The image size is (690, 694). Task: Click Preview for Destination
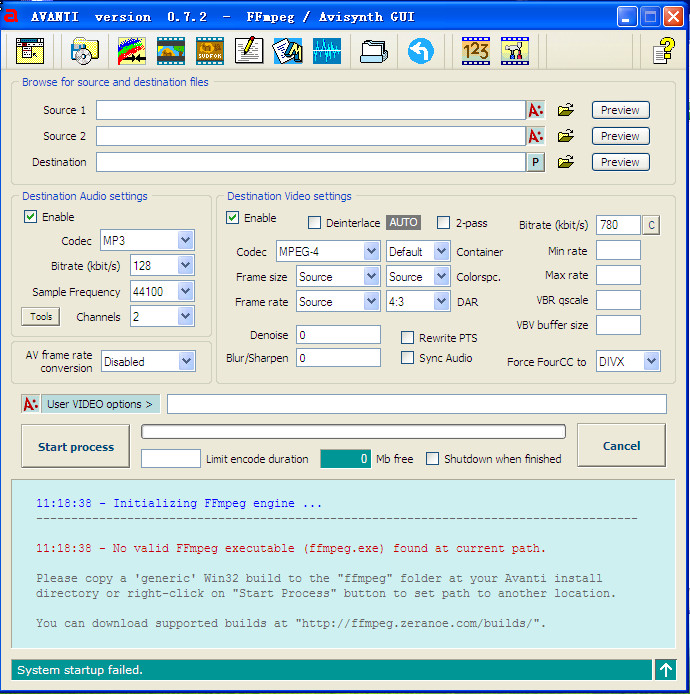point(621,162)
